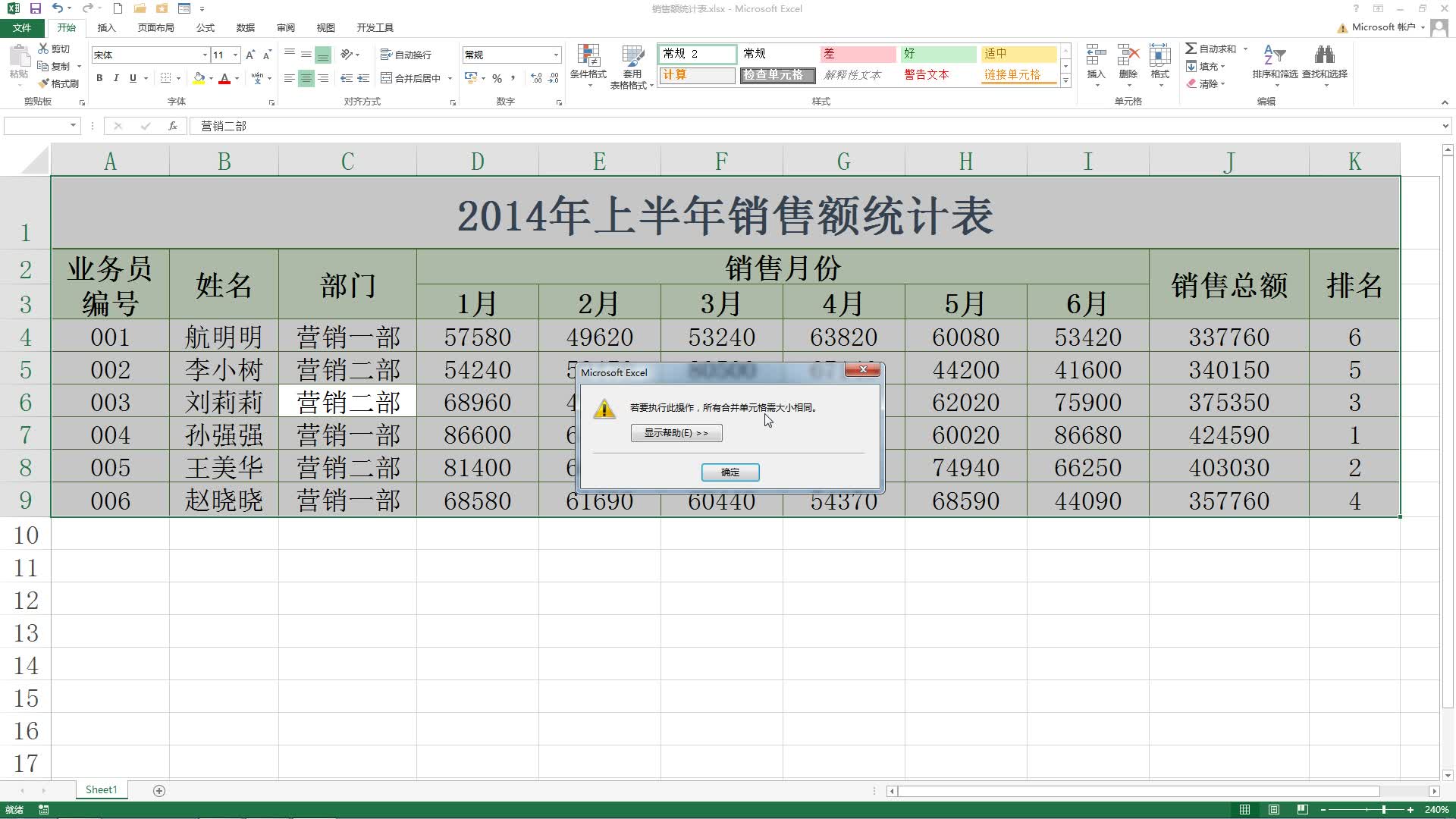Switch to the 插入 ribbon tab
The image size is (1456, 819).
point(106,27)
